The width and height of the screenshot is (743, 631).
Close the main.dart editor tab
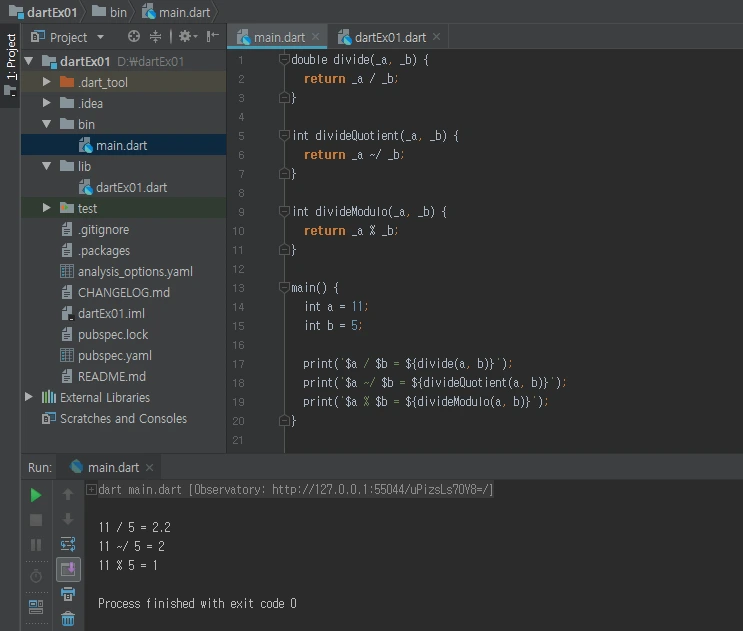click(316, 36)
